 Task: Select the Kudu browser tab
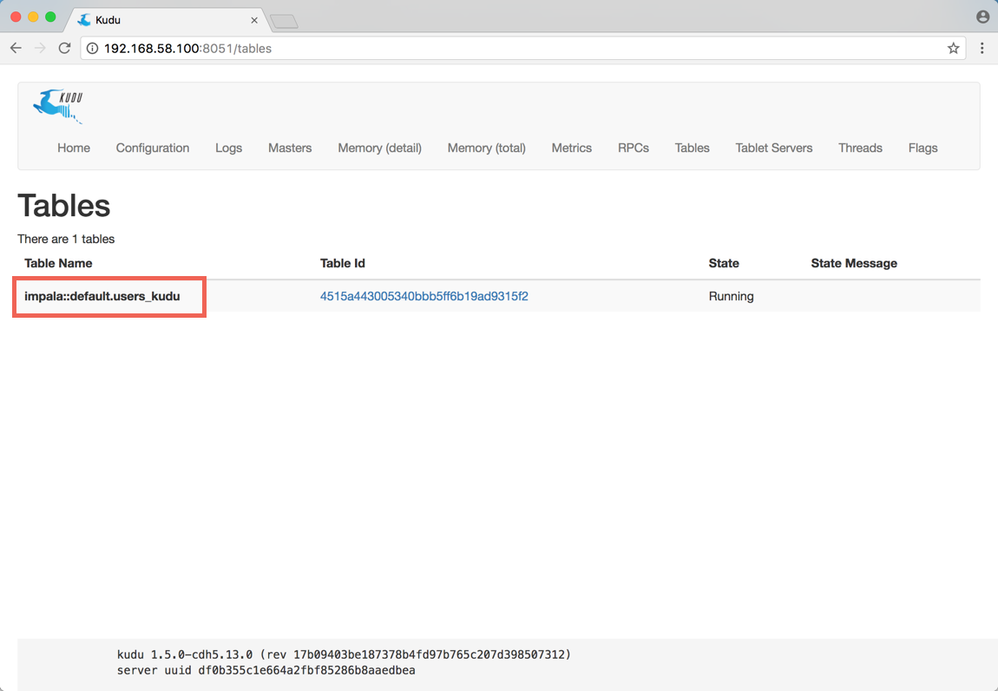click(165, 20)
